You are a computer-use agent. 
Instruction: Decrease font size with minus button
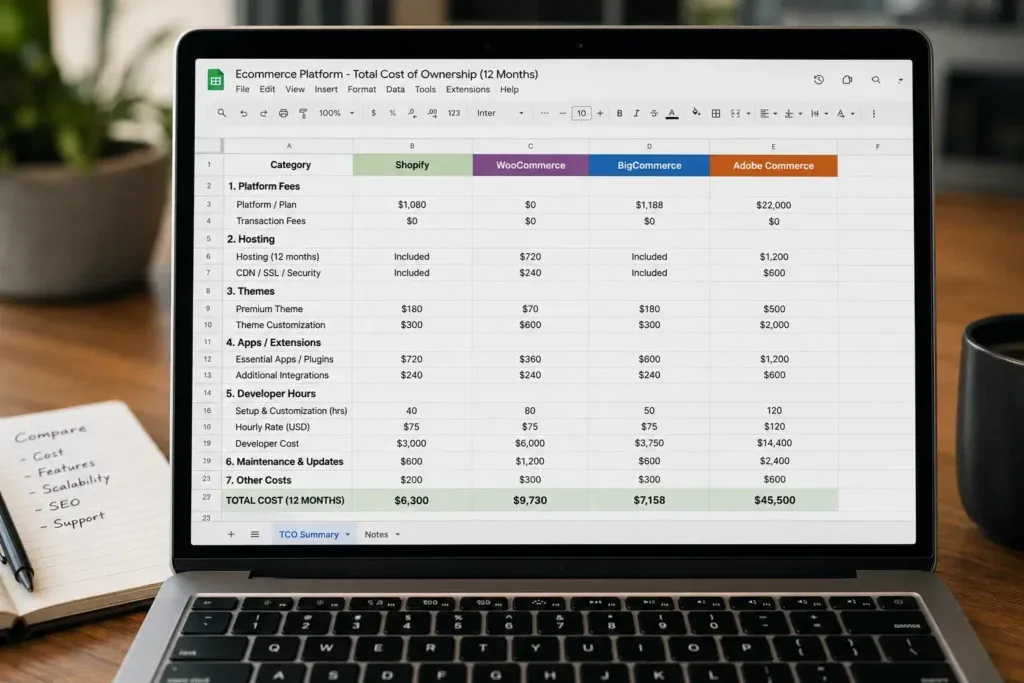point(563,113)
